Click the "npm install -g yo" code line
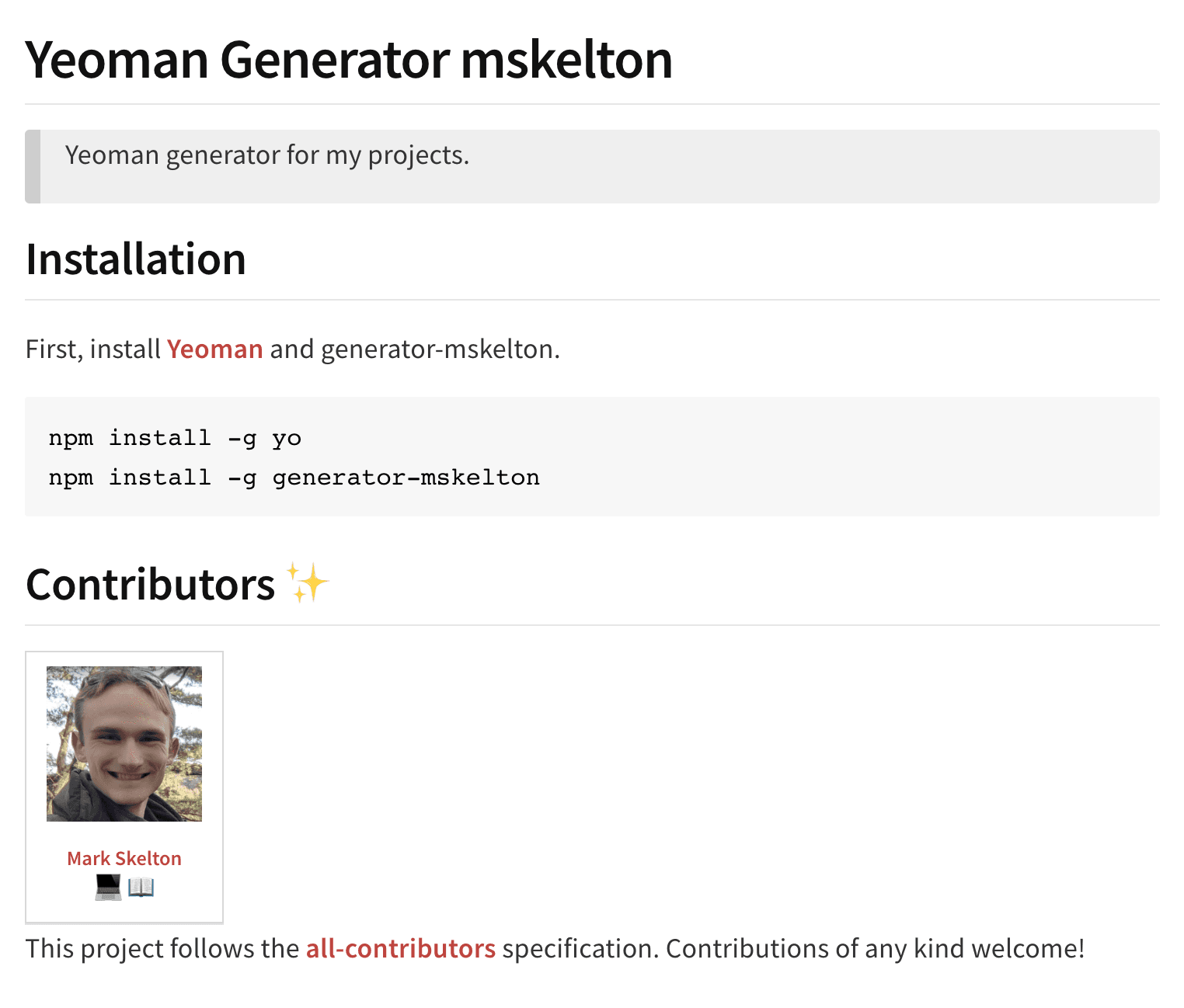This screenshot has width=1184, height=1008. click(175, 438)
